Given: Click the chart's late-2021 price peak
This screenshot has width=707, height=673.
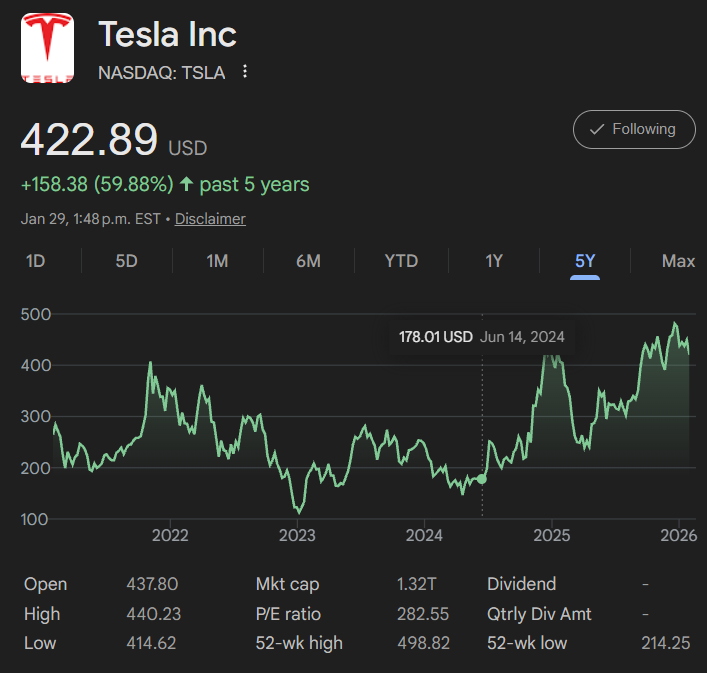Looking at the screenshot, I should click(151, 363).
